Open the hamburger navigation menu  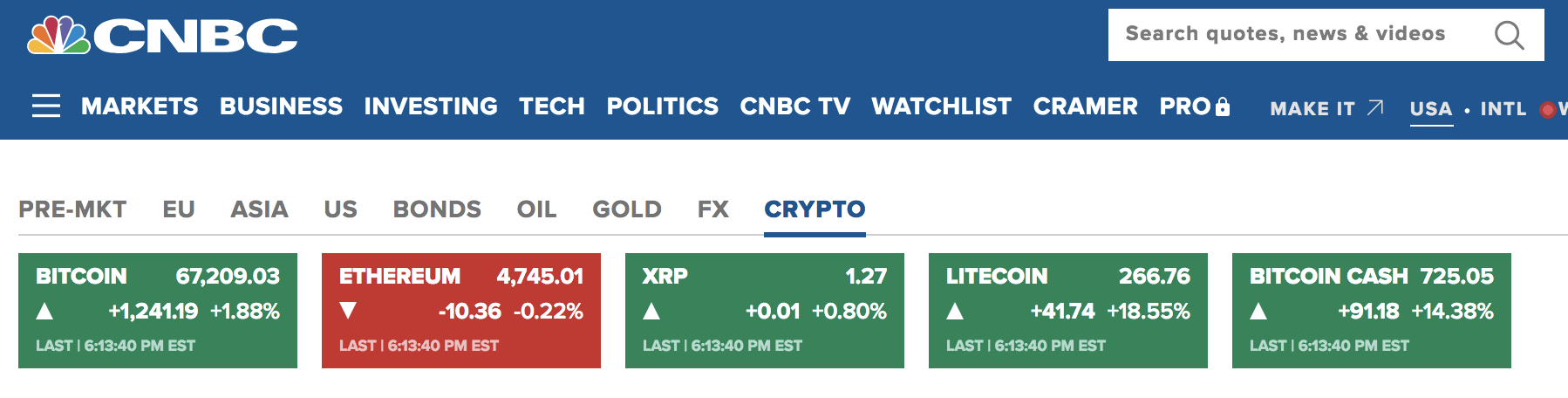click(x=46, y=106)
